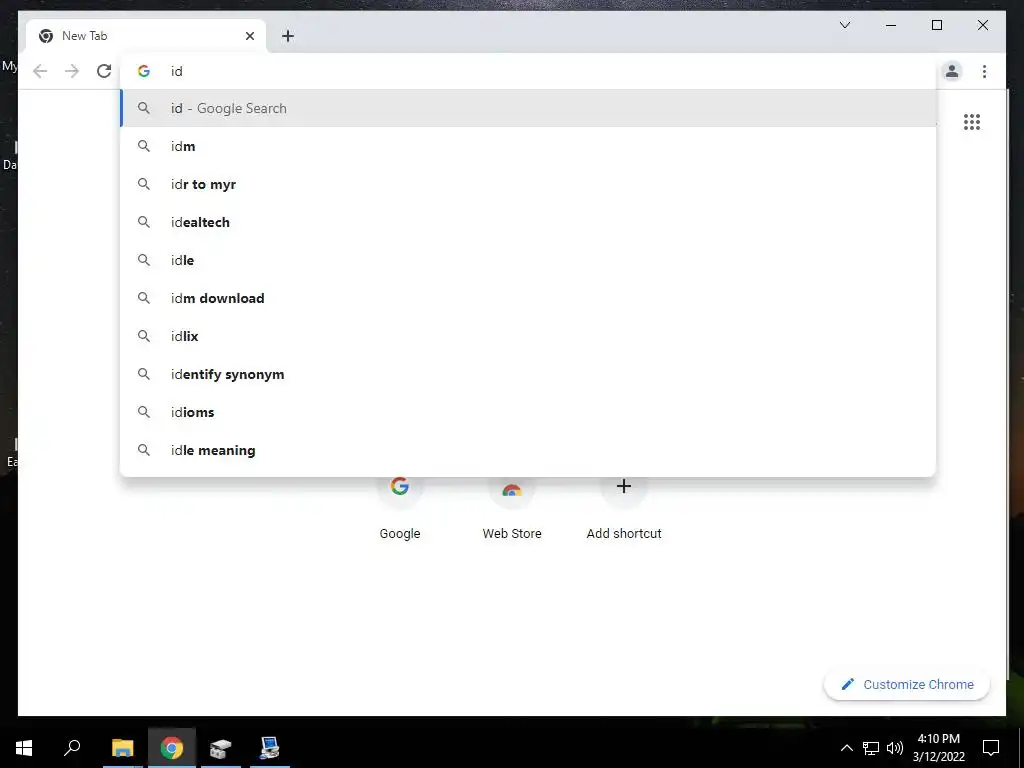Image resolution: width=1024 pixels, height=768 pixels.
Task: Select the 'idle' suggestion
Action: tap(528, 260)
